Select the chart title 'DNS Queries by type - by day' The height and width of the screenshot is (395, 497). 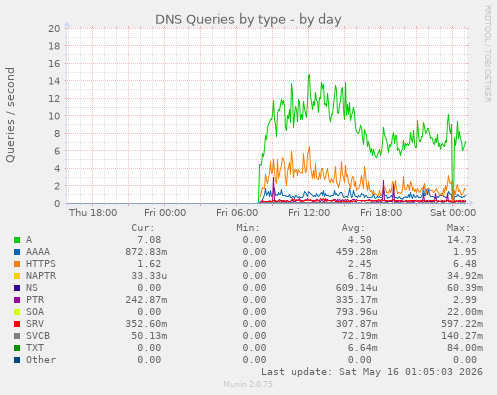[x=248, y=20]
